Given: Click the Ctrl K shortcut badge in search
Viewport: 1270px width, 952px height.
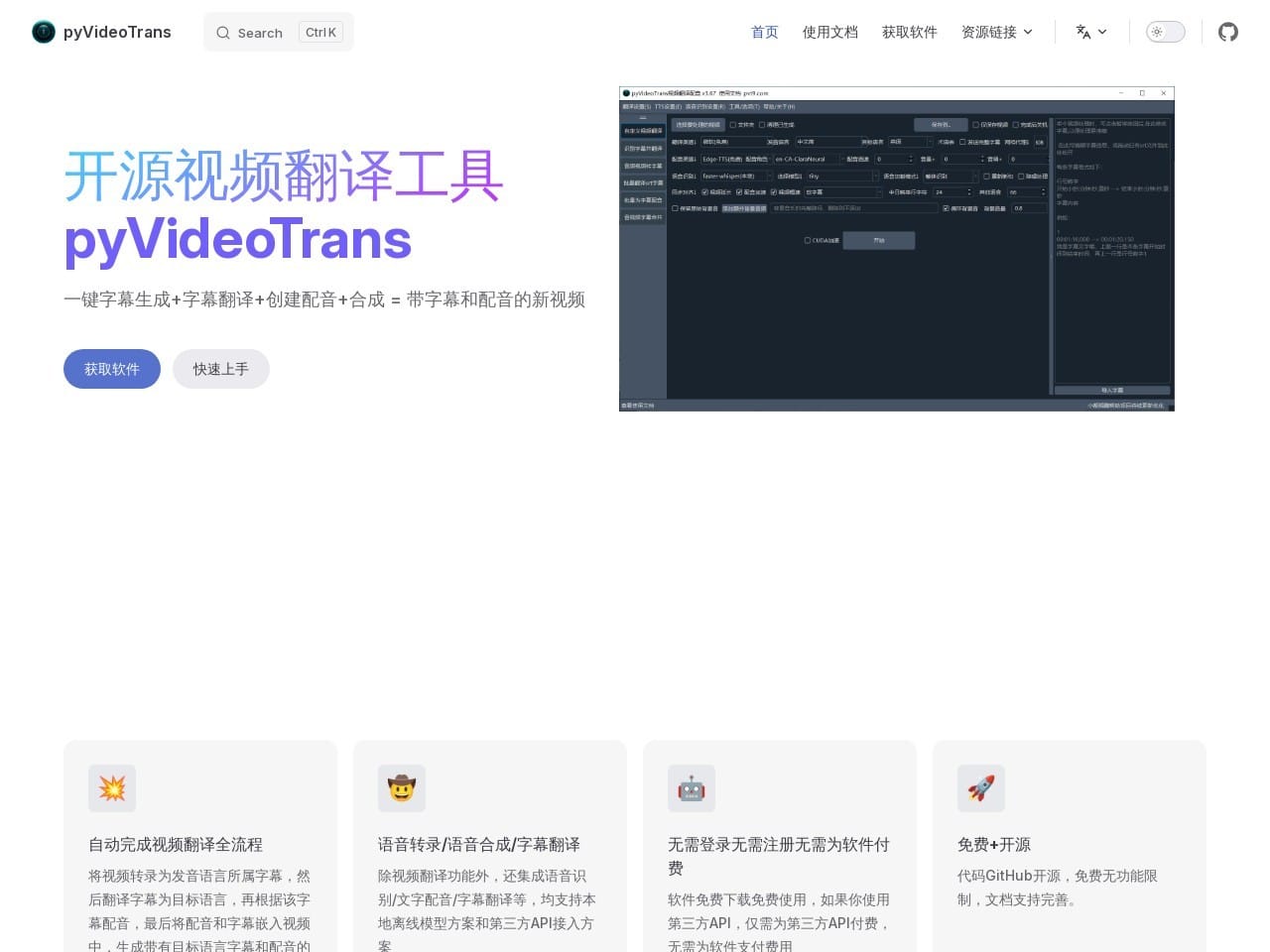Looking at the screenshot, I should tap(319, 31).
